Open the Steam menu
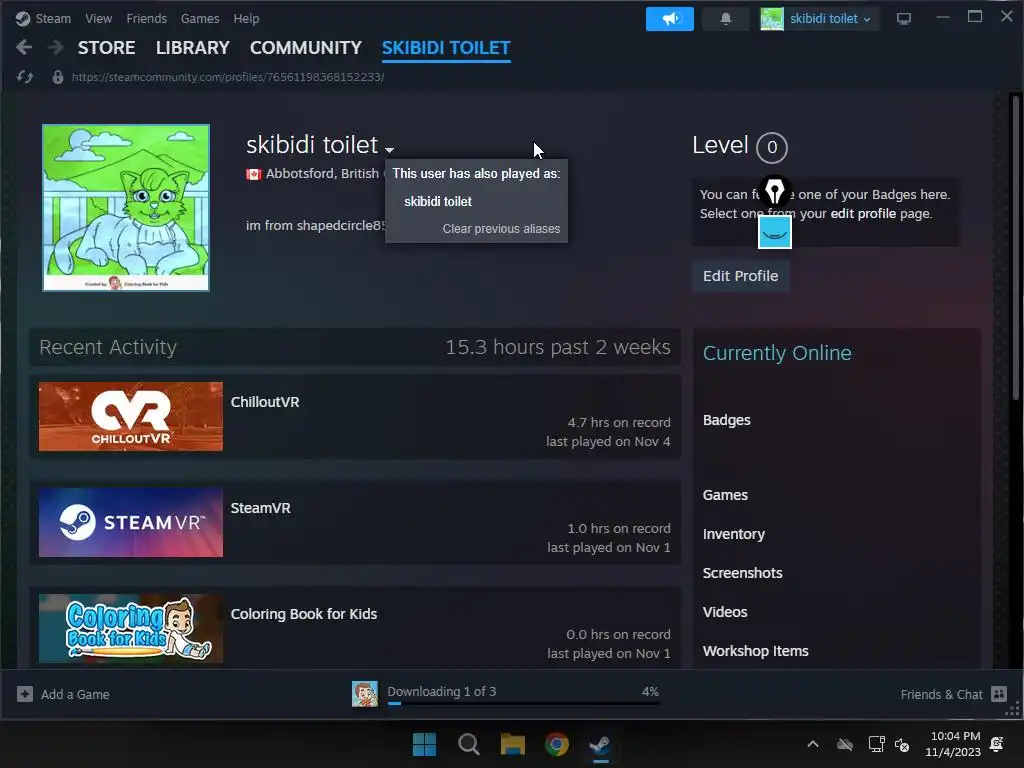The height and width of the screenshot is (768, 1024). click(x=53, y=18)
